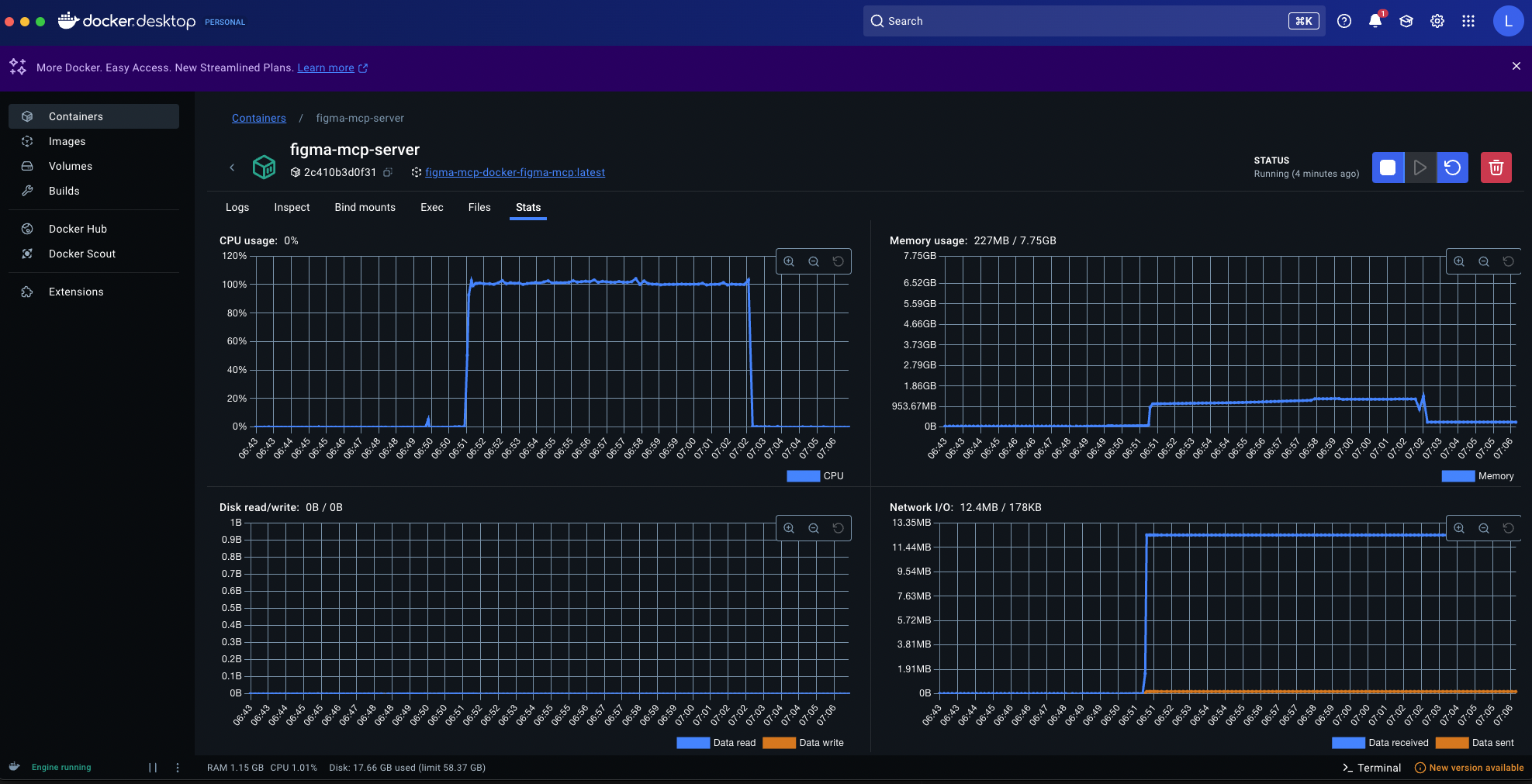Screen dimensions: 1532x784
Task: Open the Files tab
Action: pos(479,207)
